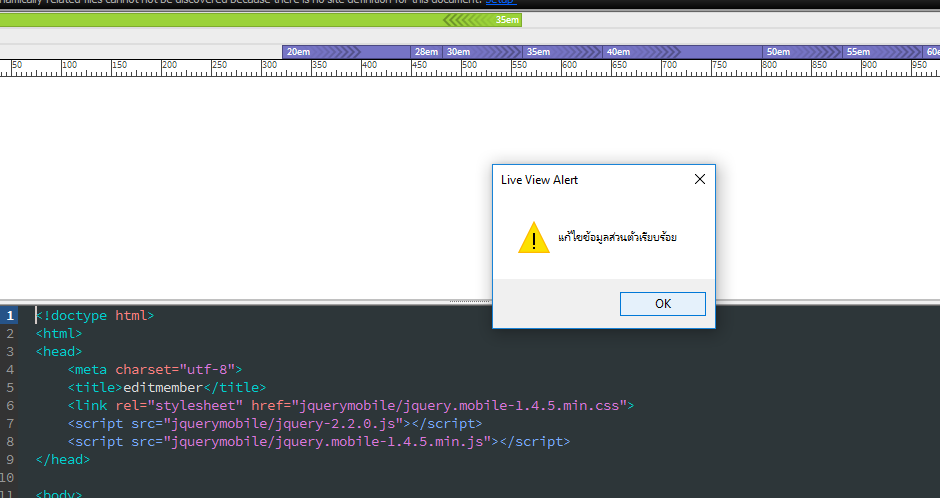Select the 40em media query breakpoint
The image size is (940, 498).
(682, 52)
